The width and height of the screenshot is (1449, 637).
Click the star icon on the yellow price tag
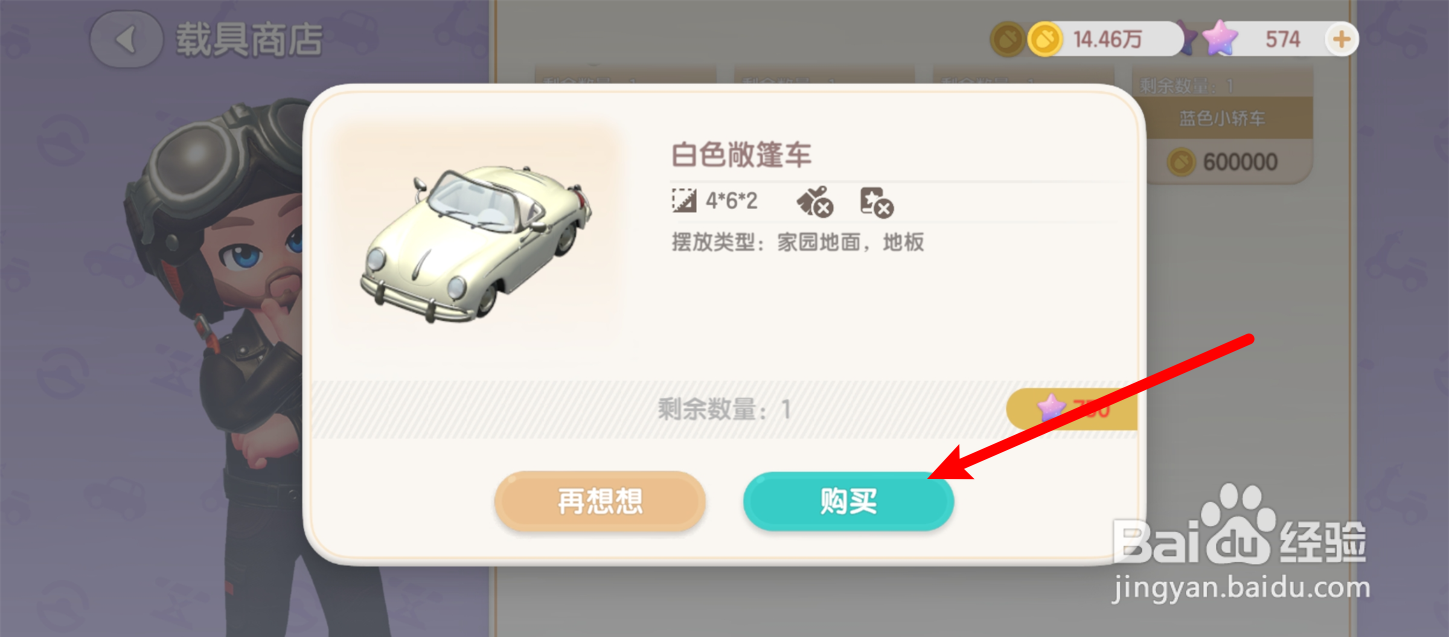click(x=1051, y=408)
